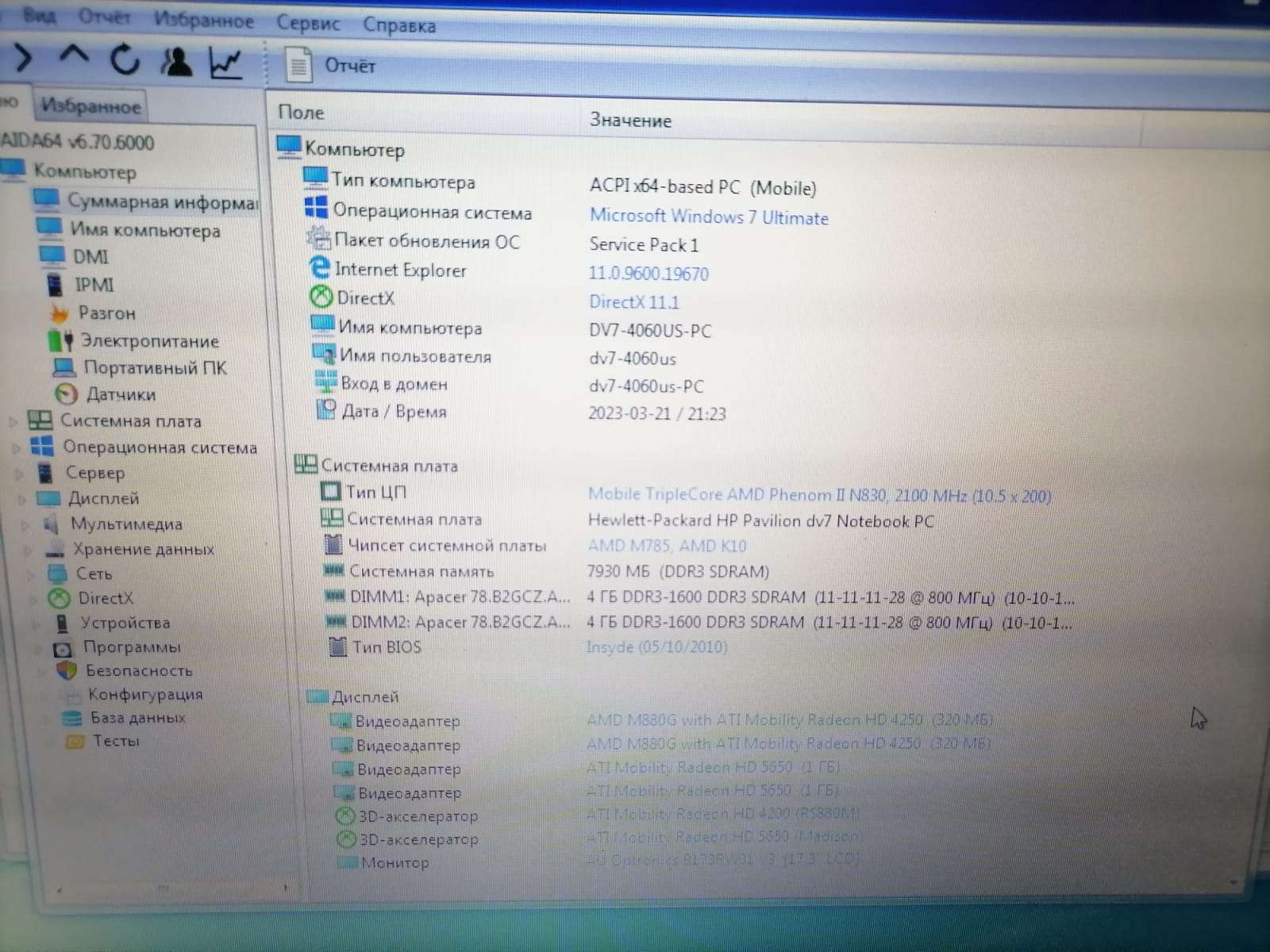Open the DMI tree entry
Image resolution: width=1270 pixels, height=952 pixels.
click(90, 257)
